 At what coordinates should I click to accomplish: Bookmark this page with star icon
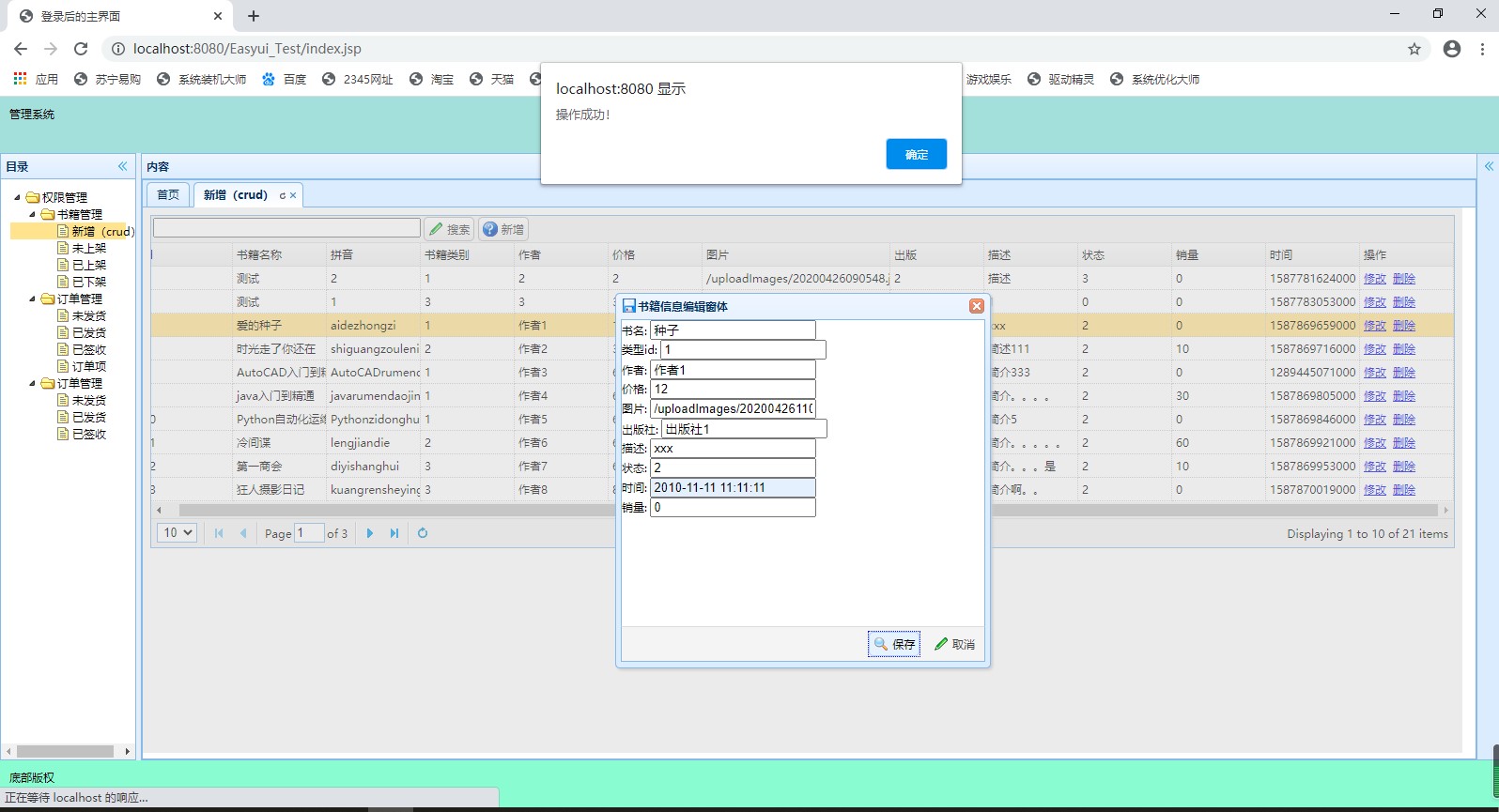point(1414,49)
